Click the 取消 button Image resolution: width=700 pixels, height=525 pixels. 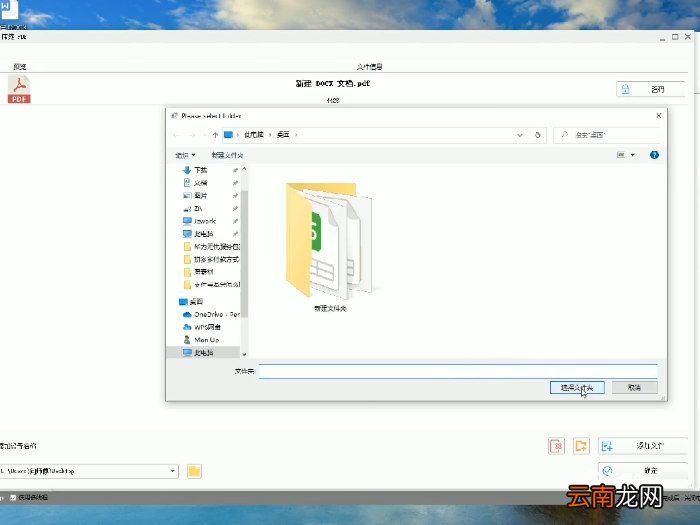click(634, 388)
